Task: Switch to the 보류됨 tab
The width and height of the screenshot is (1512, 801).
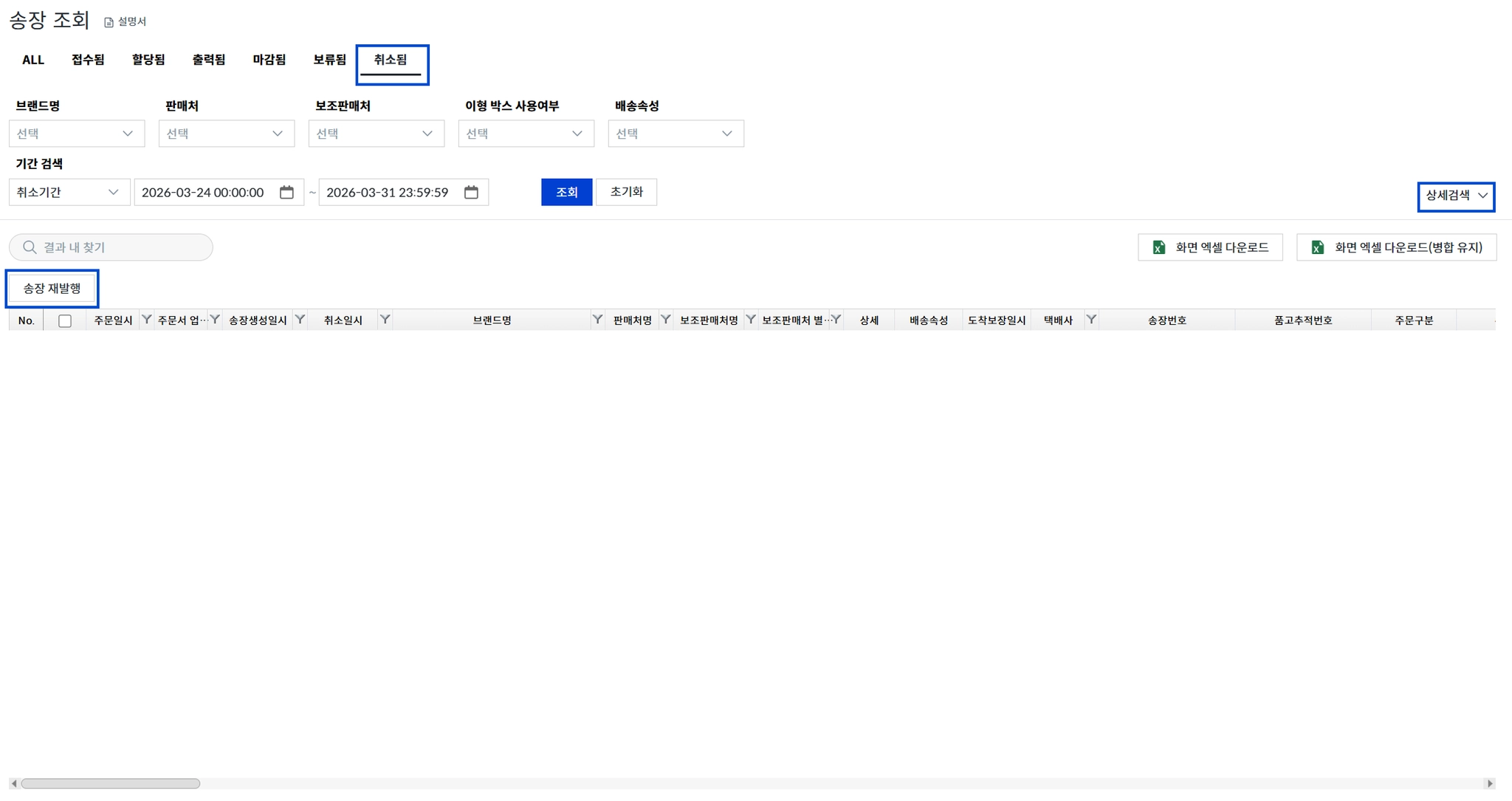Action: (x=329, y=60)
